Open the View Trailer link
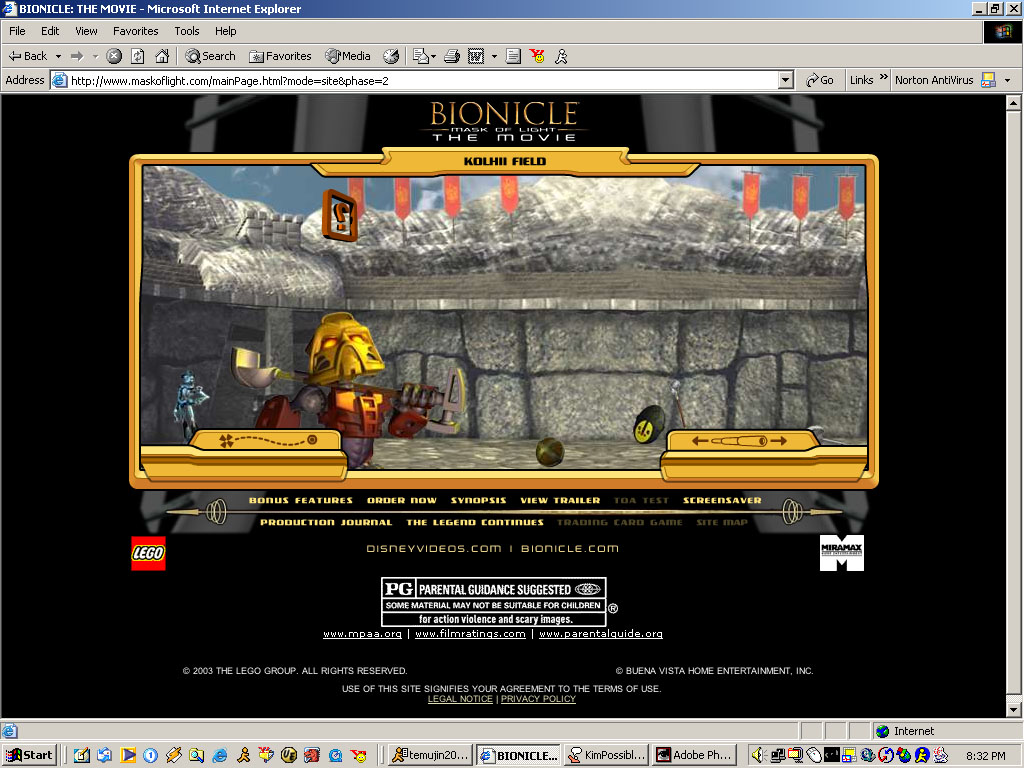Screen dimensions: 1024x768 point(560,500)
